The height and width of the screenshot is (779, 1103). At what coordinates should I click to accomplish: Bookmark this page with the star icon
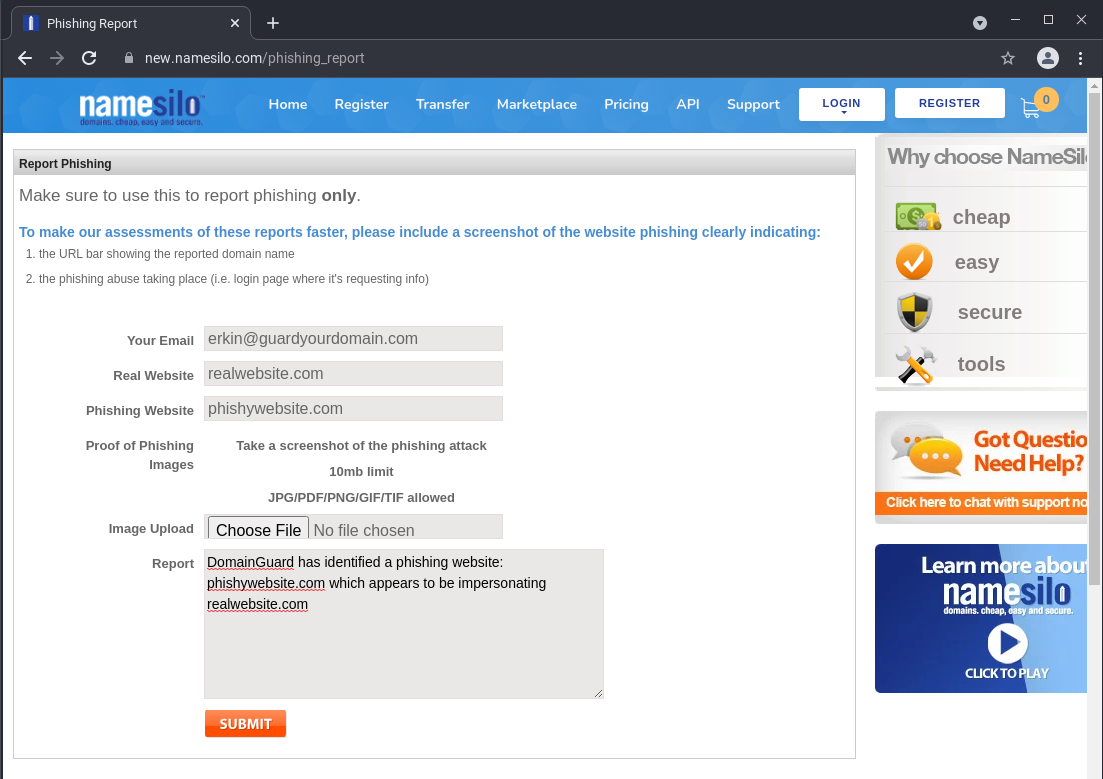coord(1008,58)
